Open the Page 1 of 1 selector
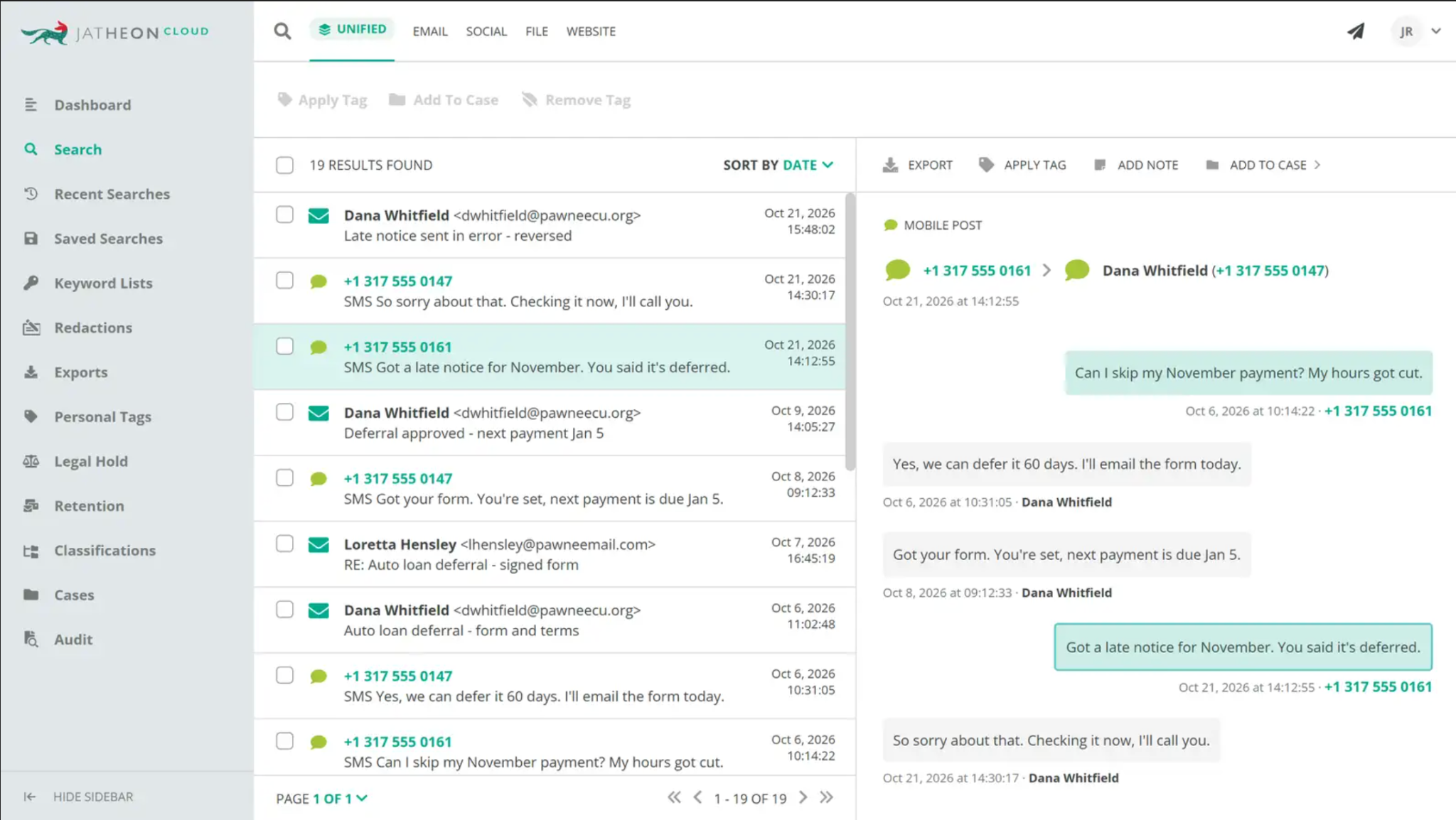 [322, 799]
